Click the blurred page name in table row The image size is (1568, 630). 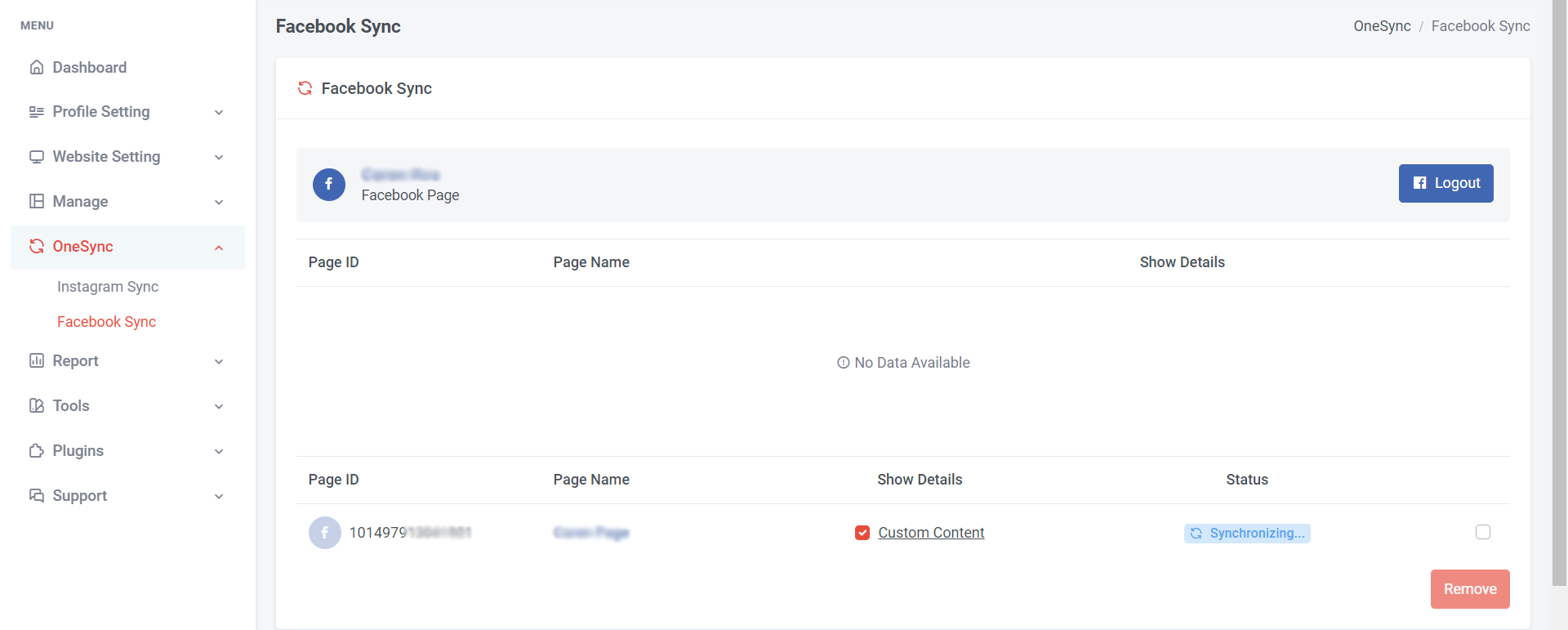point(591,533)
